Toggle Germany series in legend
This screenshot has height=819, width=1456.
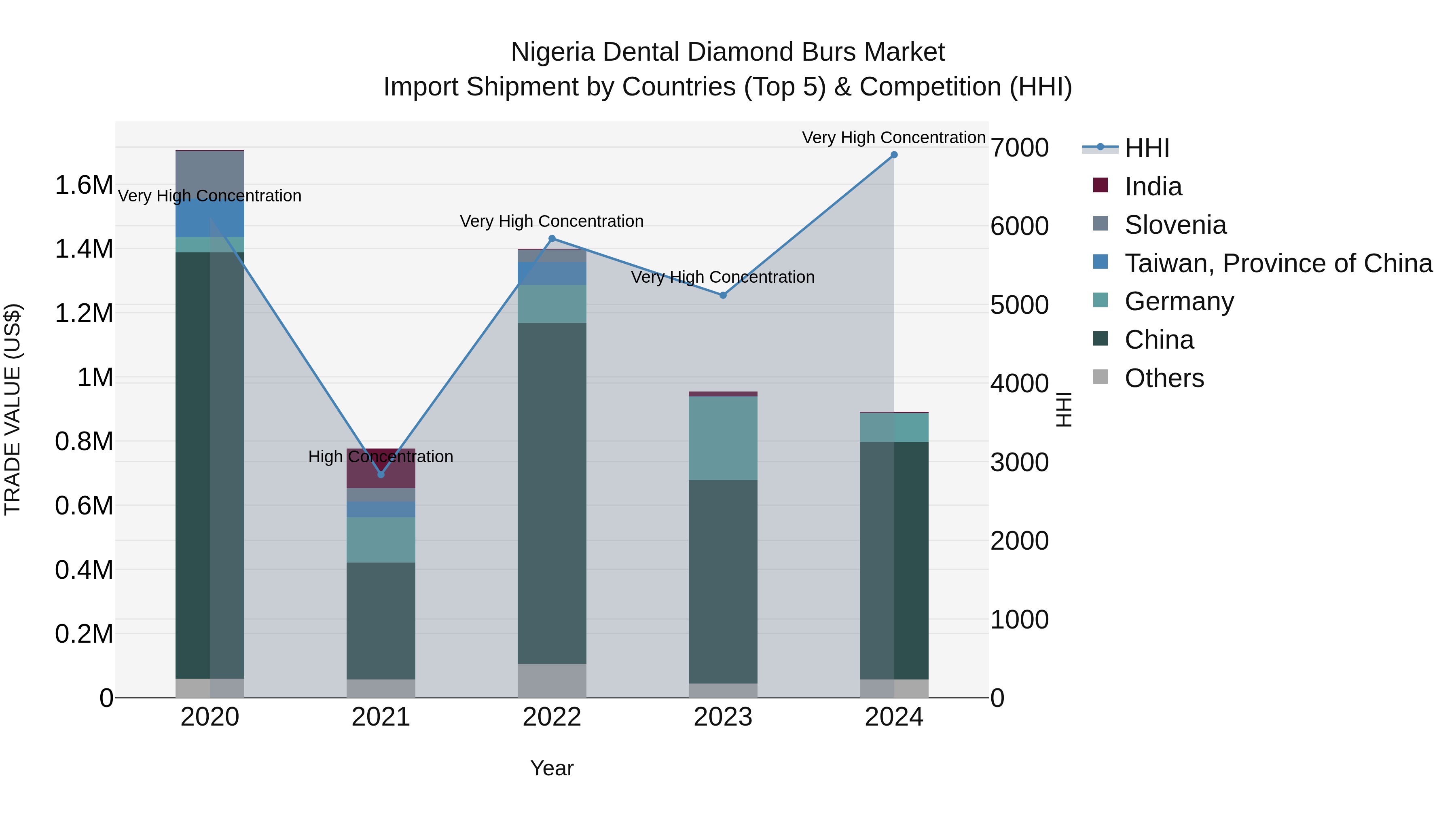pyautogui.click(x=1163, y=301)
